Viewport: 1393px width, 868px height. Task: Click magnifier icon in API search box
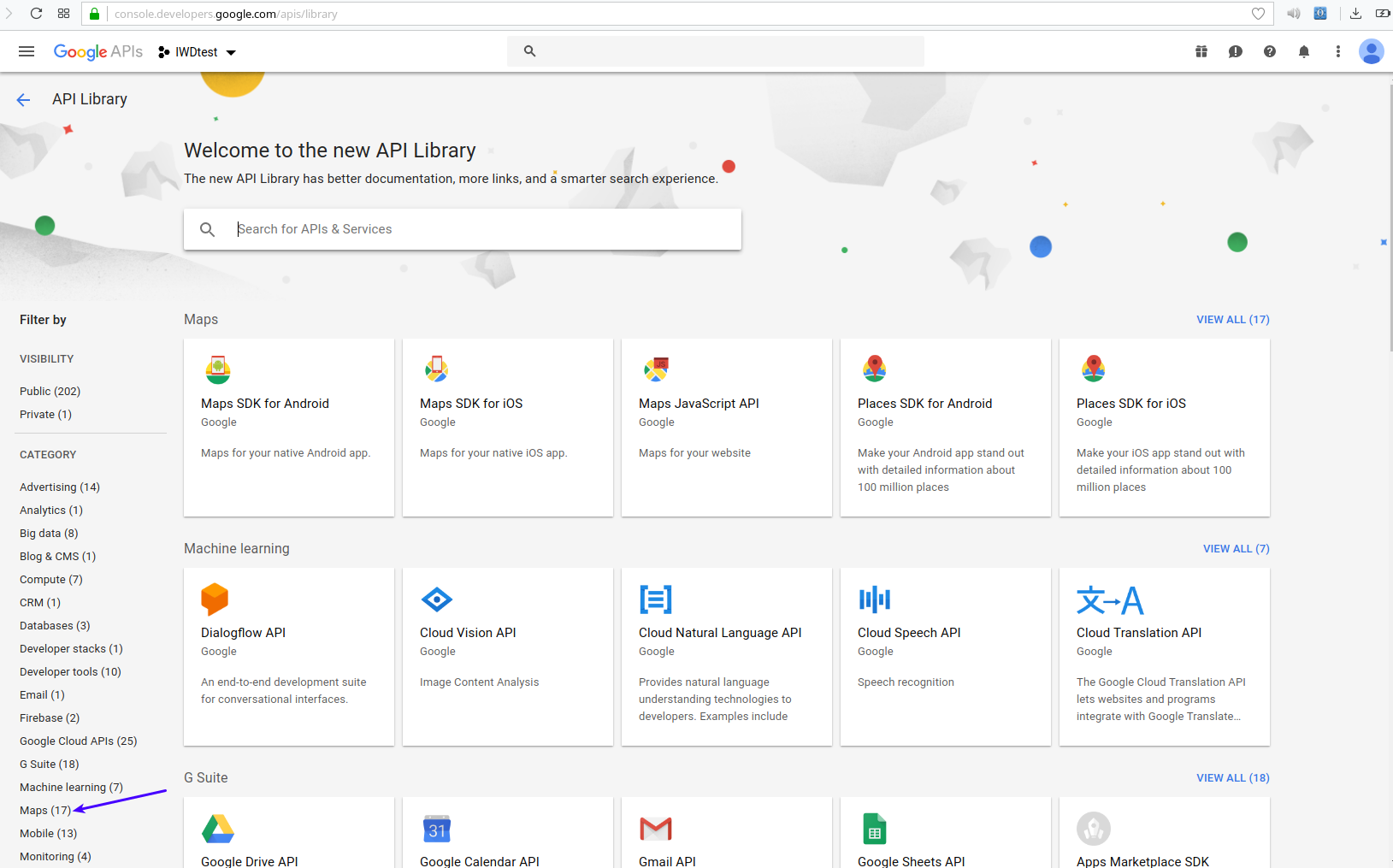point(207,229)
